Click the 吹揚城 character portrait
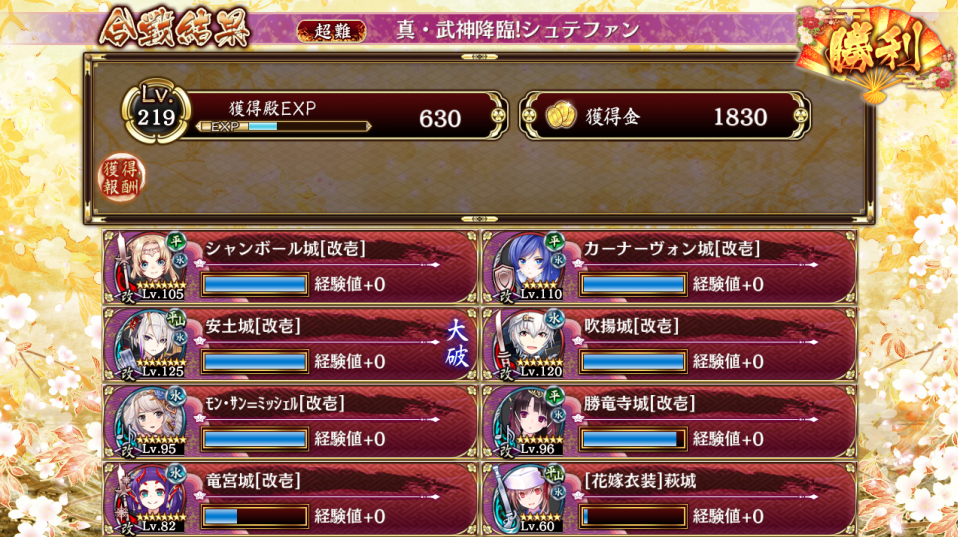Image resolution: width=960 pixels, height=537 pixels. coord(529,344)
